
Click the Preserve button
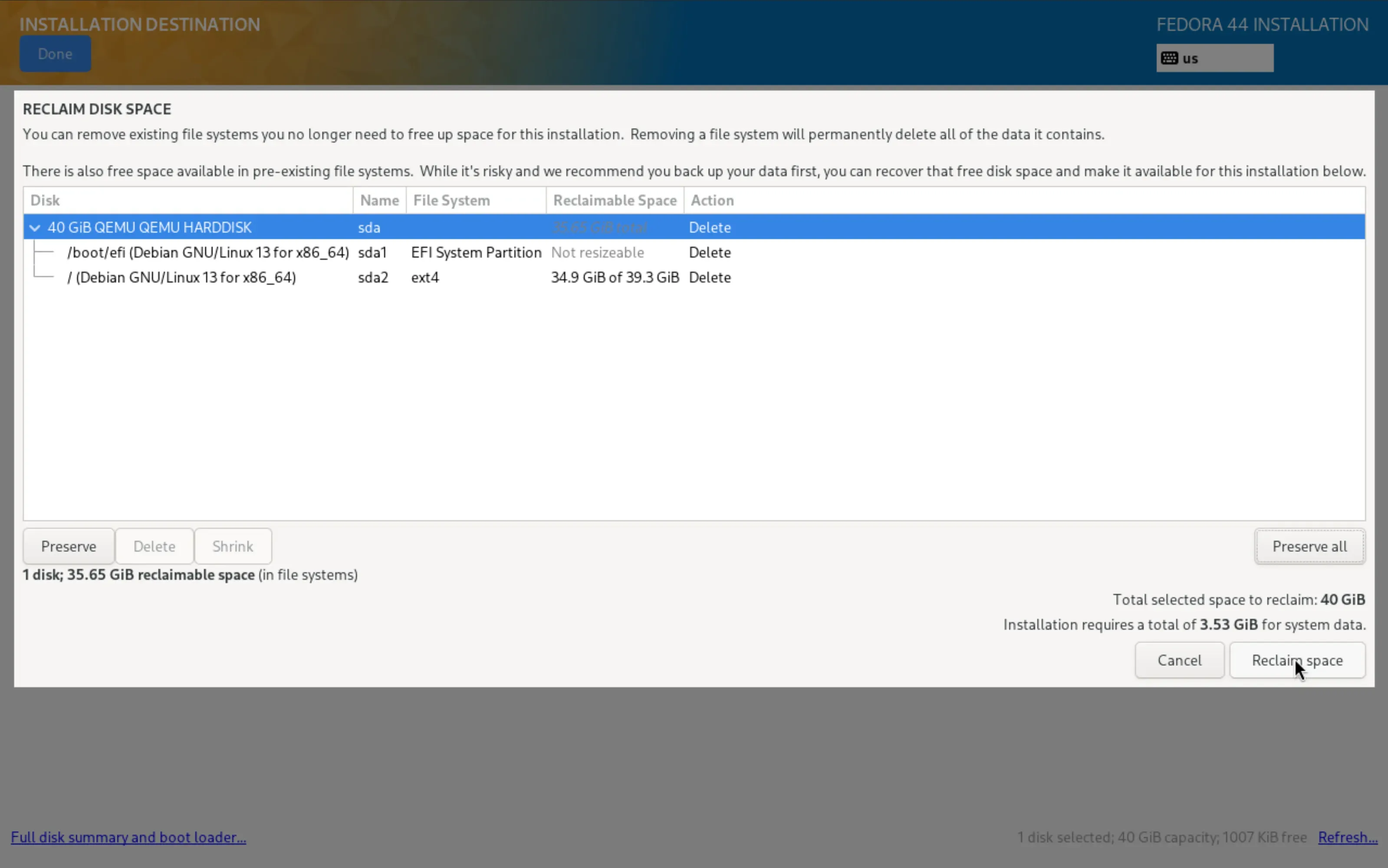(x=69, y=546)
